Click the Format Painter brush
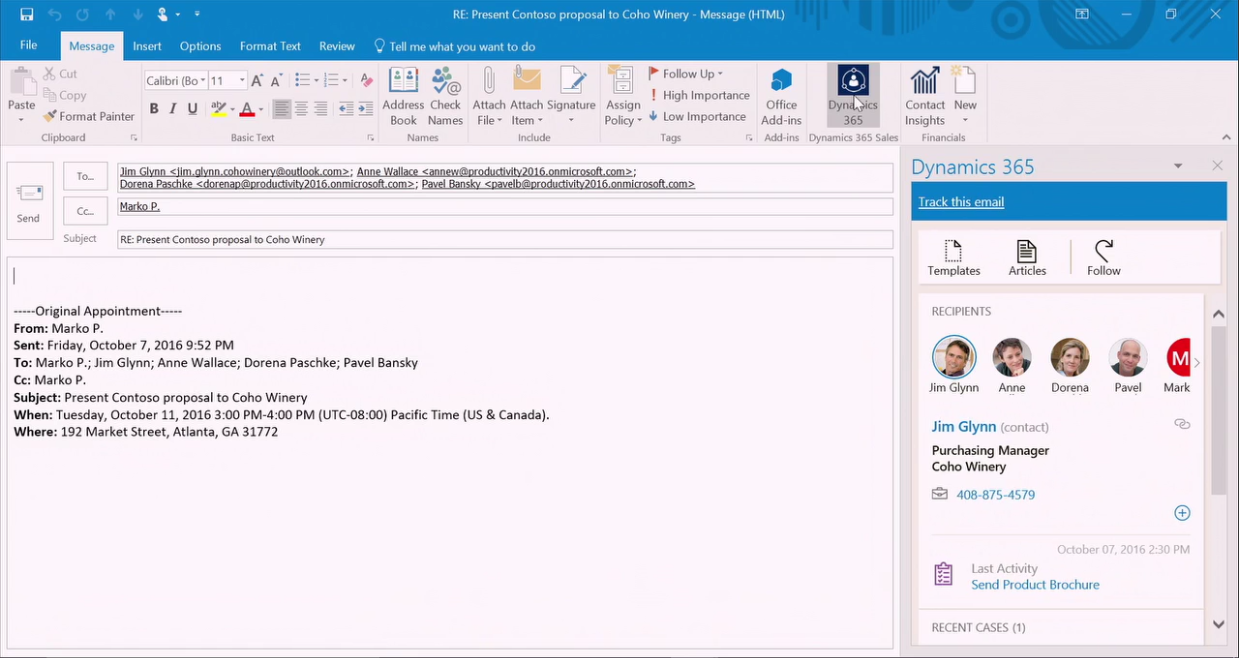1239x658 pixels. 89,116
